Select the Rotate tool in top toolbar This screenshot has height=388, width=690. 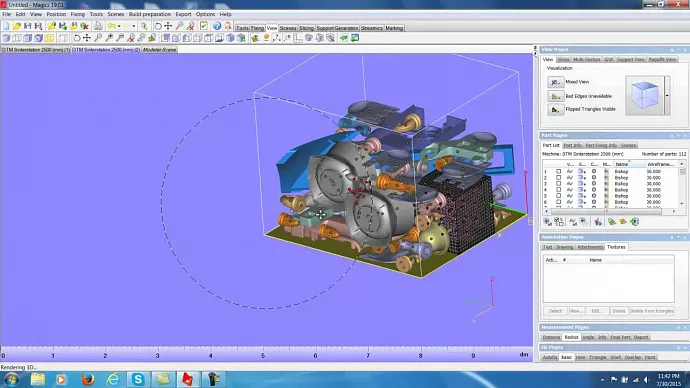[158, 26]
